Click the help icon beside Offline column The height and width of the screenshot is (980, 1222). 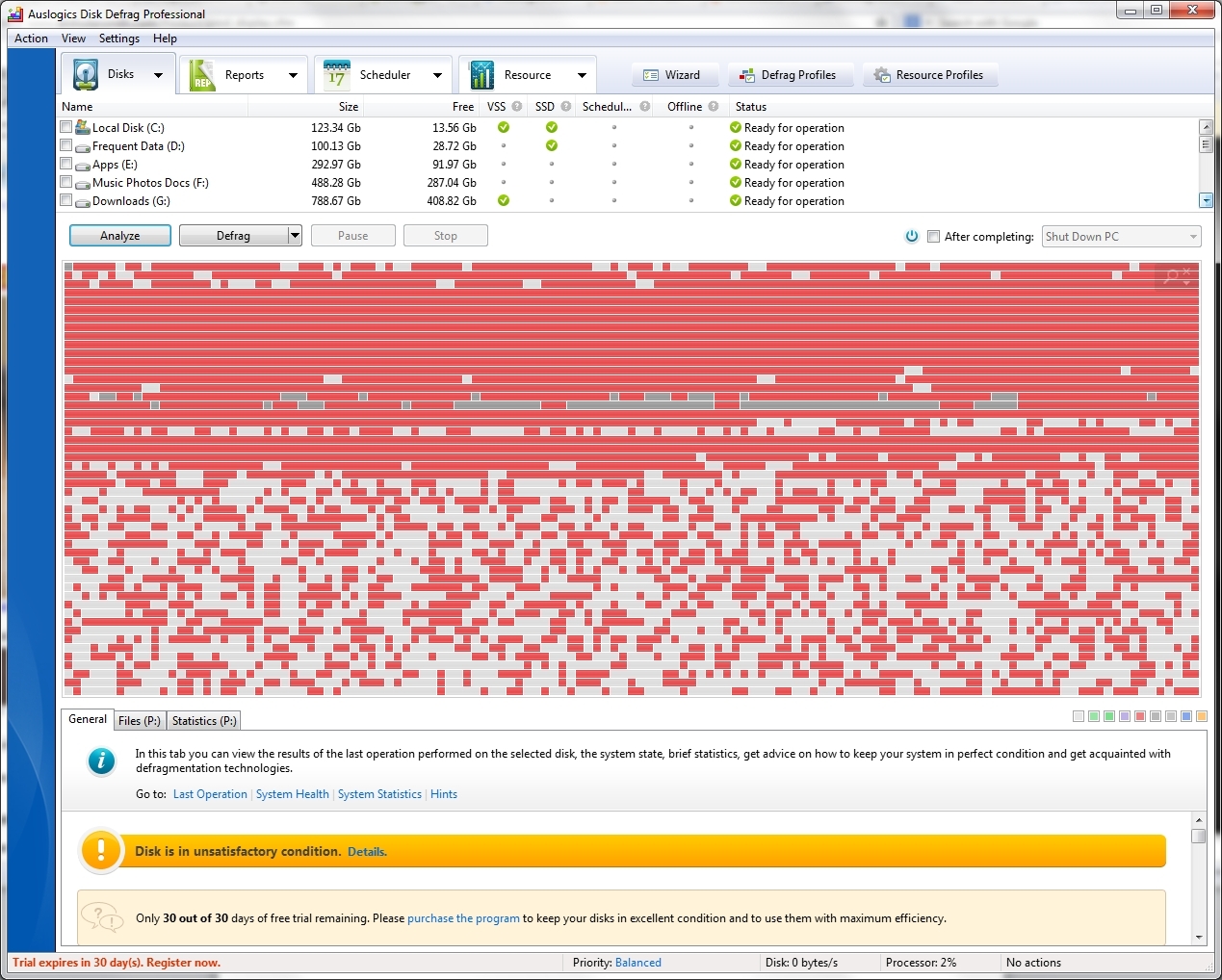pos(714,107)
